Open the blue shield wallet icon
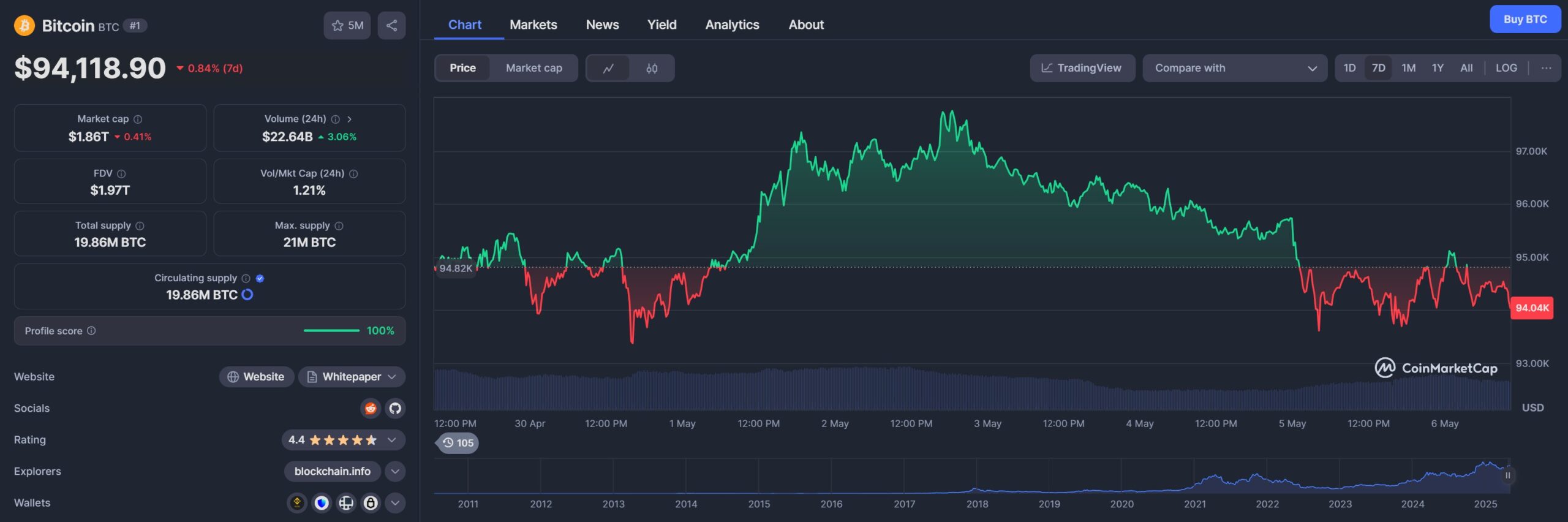1568x522 pixels. [322, 503]
